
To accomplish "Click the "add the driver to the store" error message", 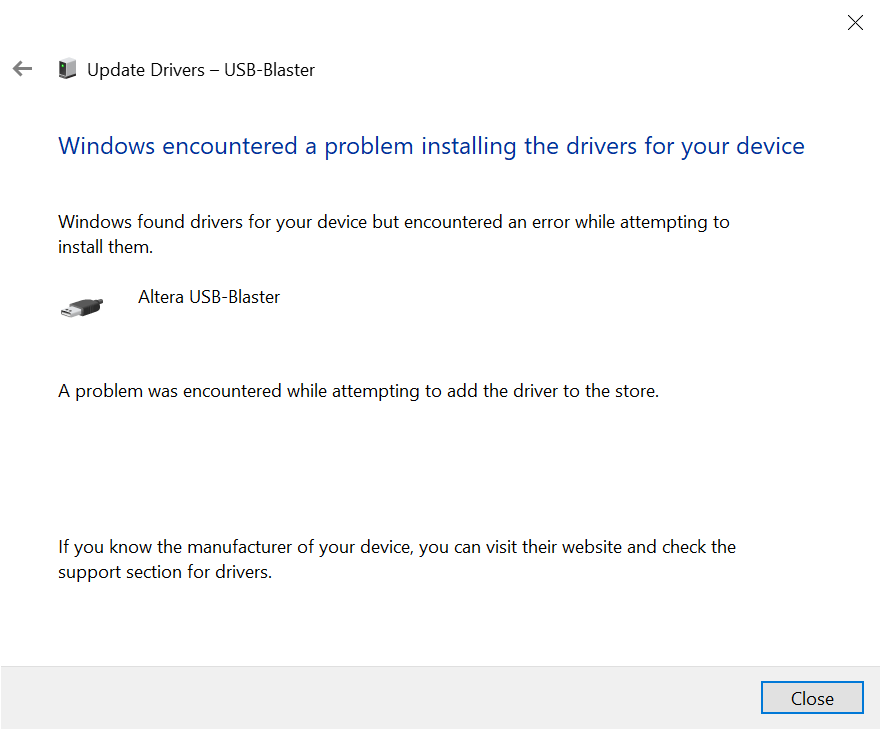I will pos(358,391).
